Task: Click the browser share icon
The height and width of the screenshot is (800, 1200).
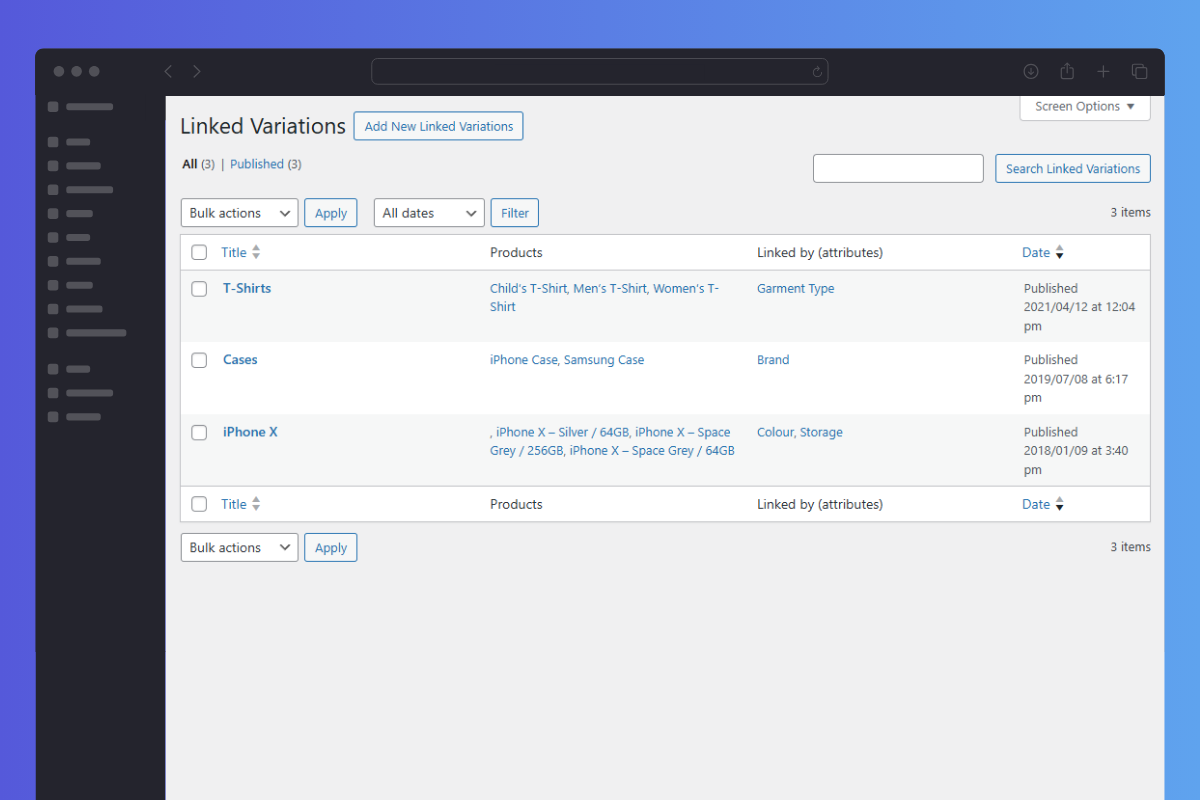Action: tap(1067, 71)
